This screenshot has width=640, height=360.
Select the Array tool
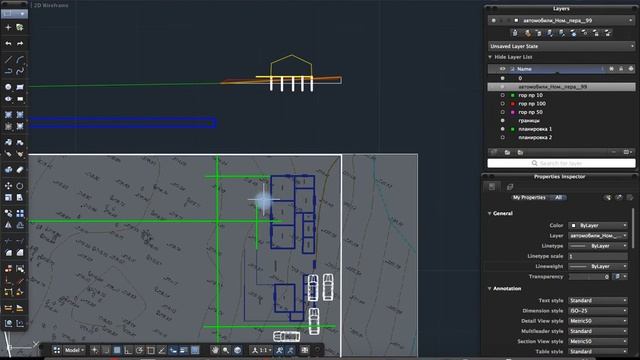(20, 213)
